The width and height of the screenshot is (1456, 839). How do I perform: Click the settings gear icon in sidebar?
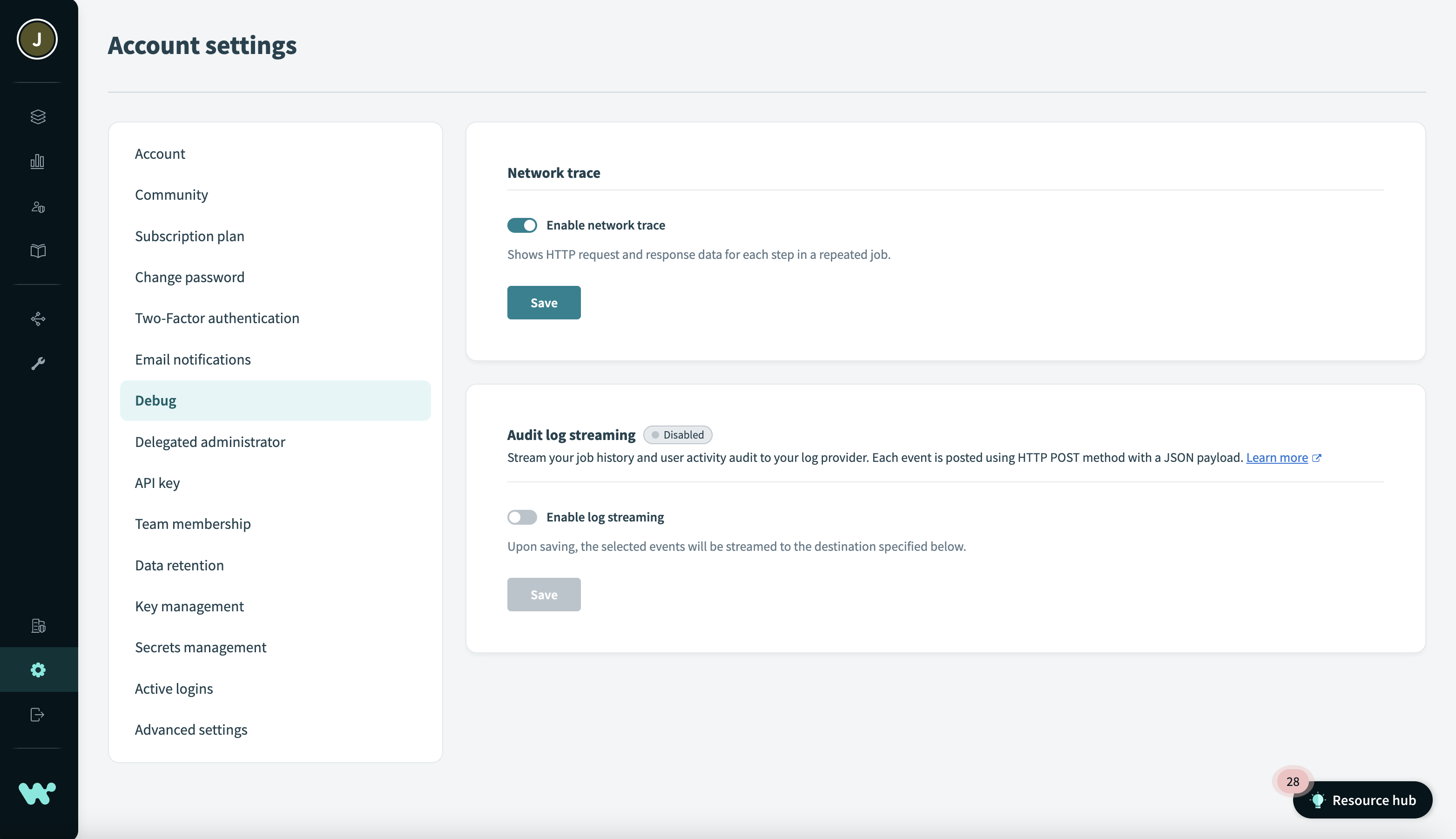click(x=38, y=670)
